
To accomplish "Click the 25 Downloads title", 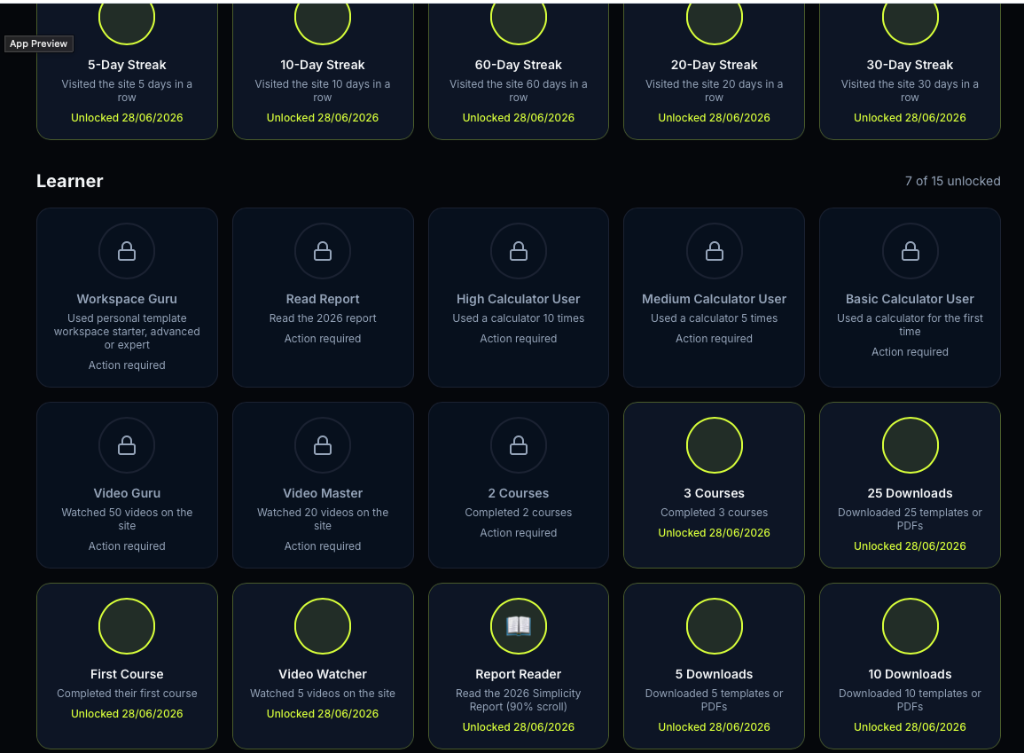I will pyautogui.click(x=910, y=493).
